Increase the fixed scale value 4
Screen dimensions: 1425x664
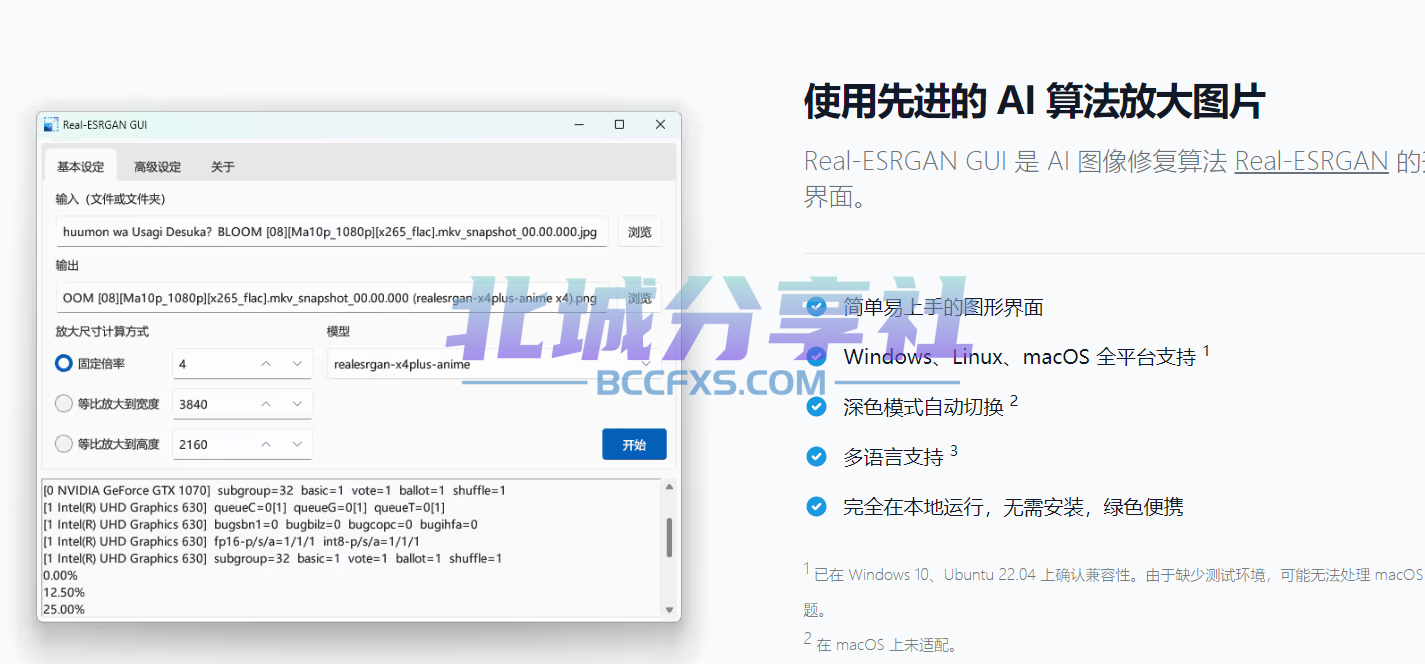[x=266, y=364]
